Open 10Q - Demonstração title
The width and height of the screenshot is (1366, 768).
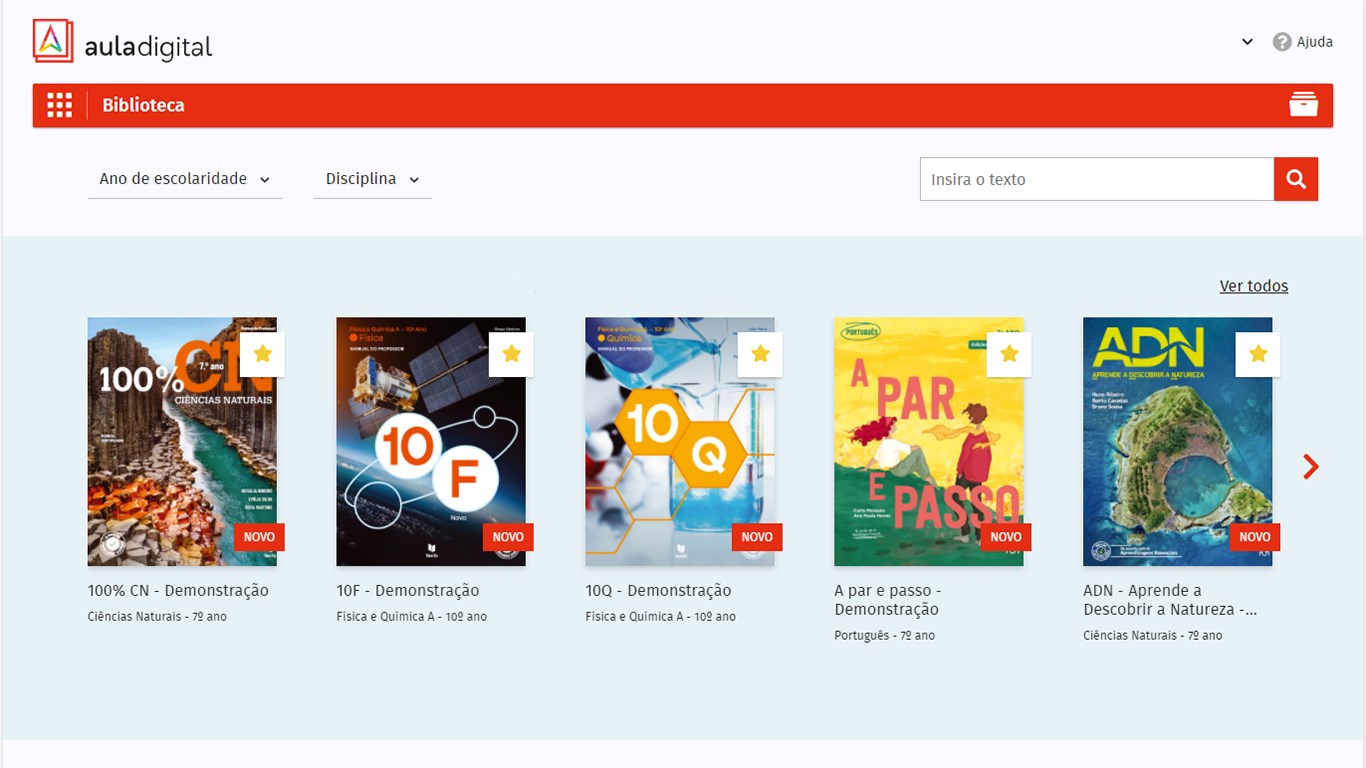point(658,590)
